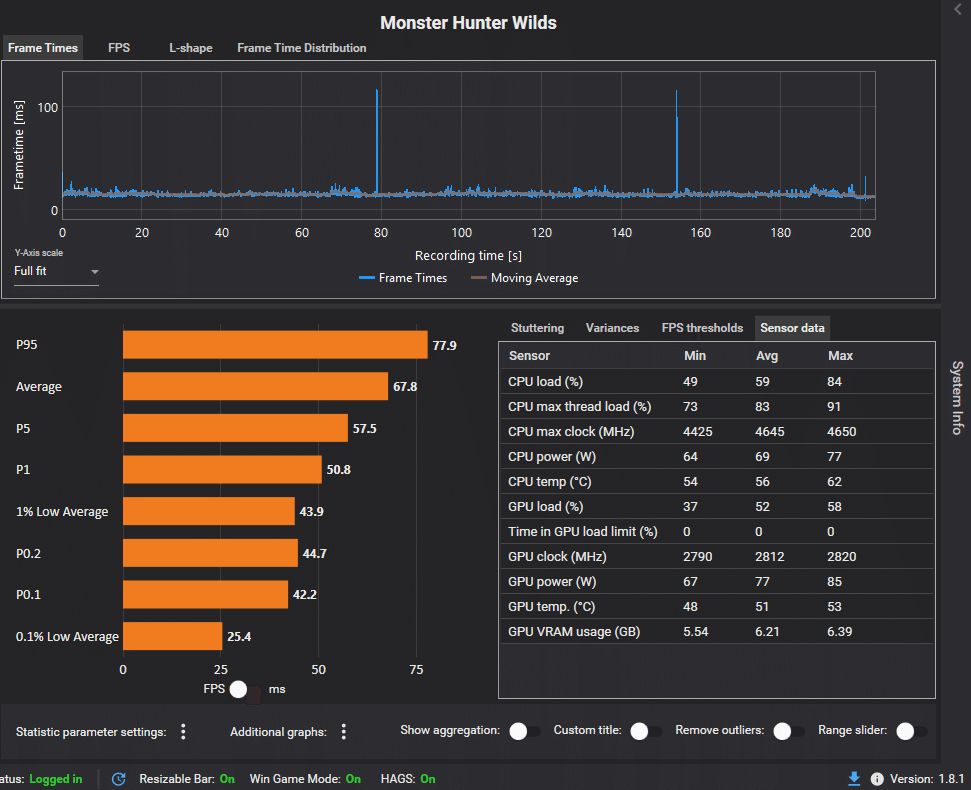971x790 pixels.
Task: Switch to FPS tab
Action: (119, 48)
